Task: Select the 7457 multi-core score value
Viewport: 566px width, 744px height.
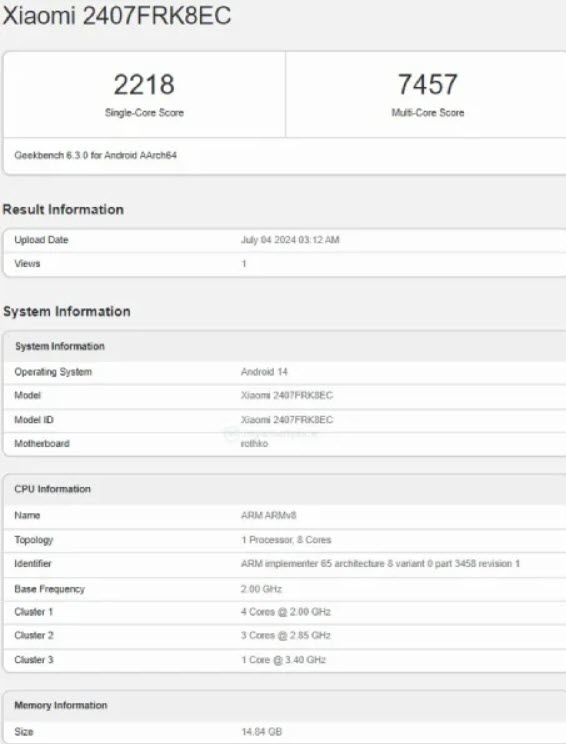Action: 427,84
